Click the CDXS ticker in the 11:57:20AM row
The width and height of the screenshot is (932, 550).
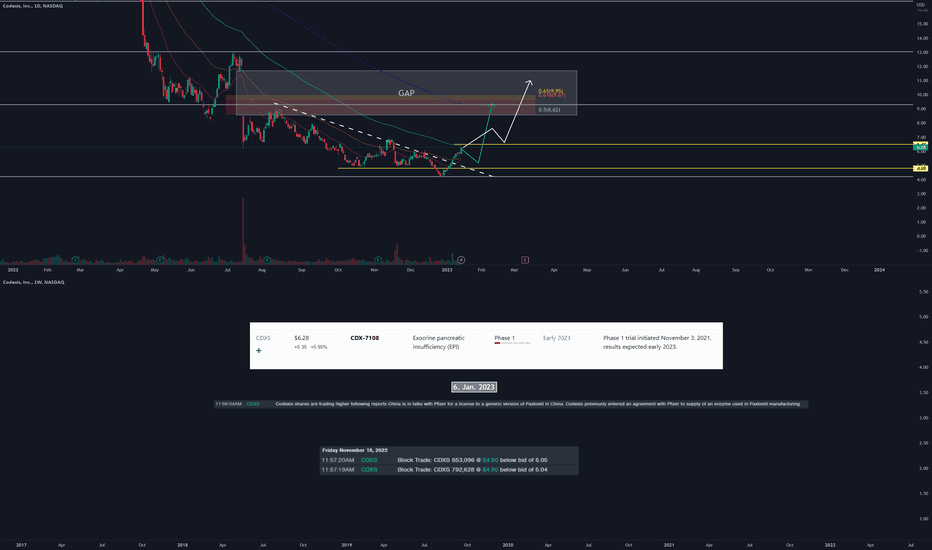pos(369,460)
